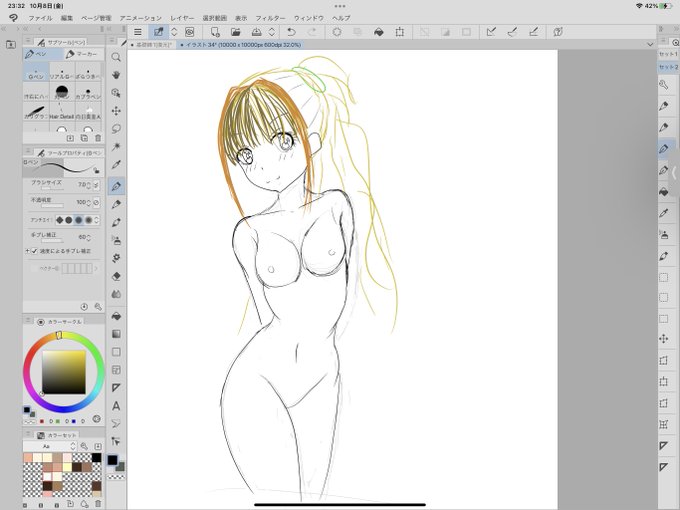Select the Airbrush tool
This screenshot has width=680, height=510.
(x=116, y=240)
